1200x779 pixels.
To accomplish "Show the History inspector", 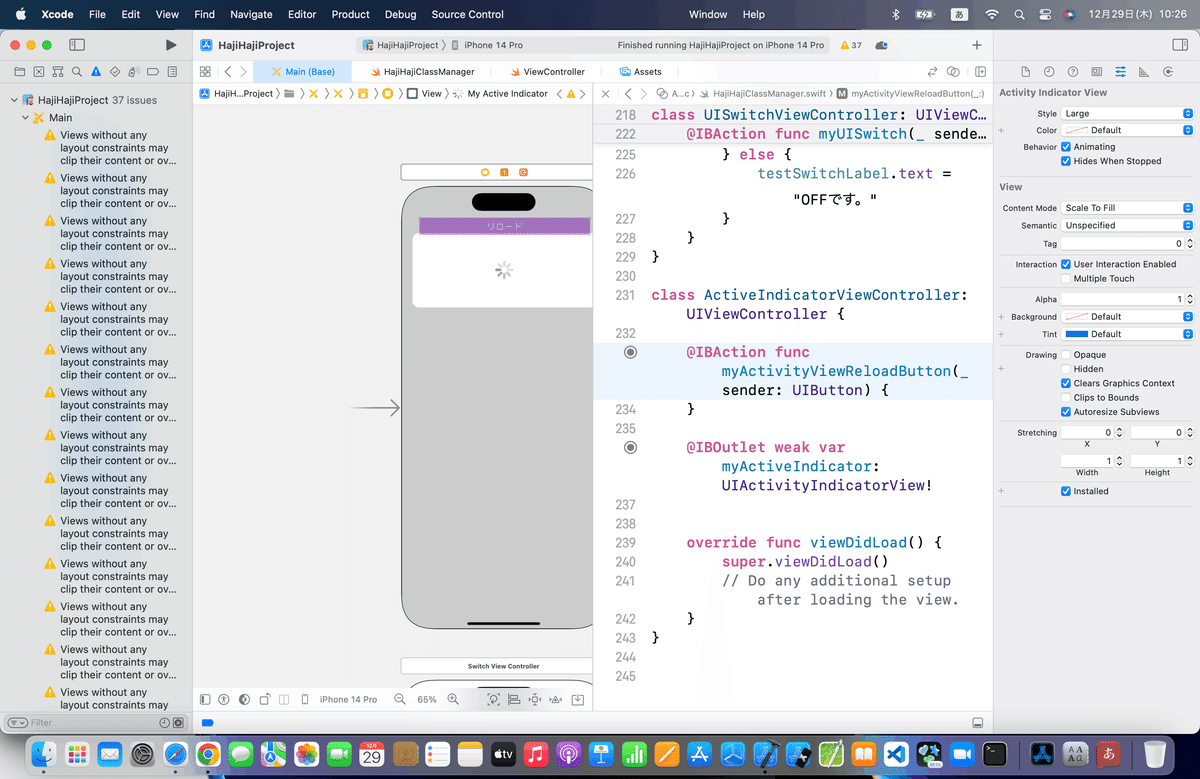I will coord(1049,72).
